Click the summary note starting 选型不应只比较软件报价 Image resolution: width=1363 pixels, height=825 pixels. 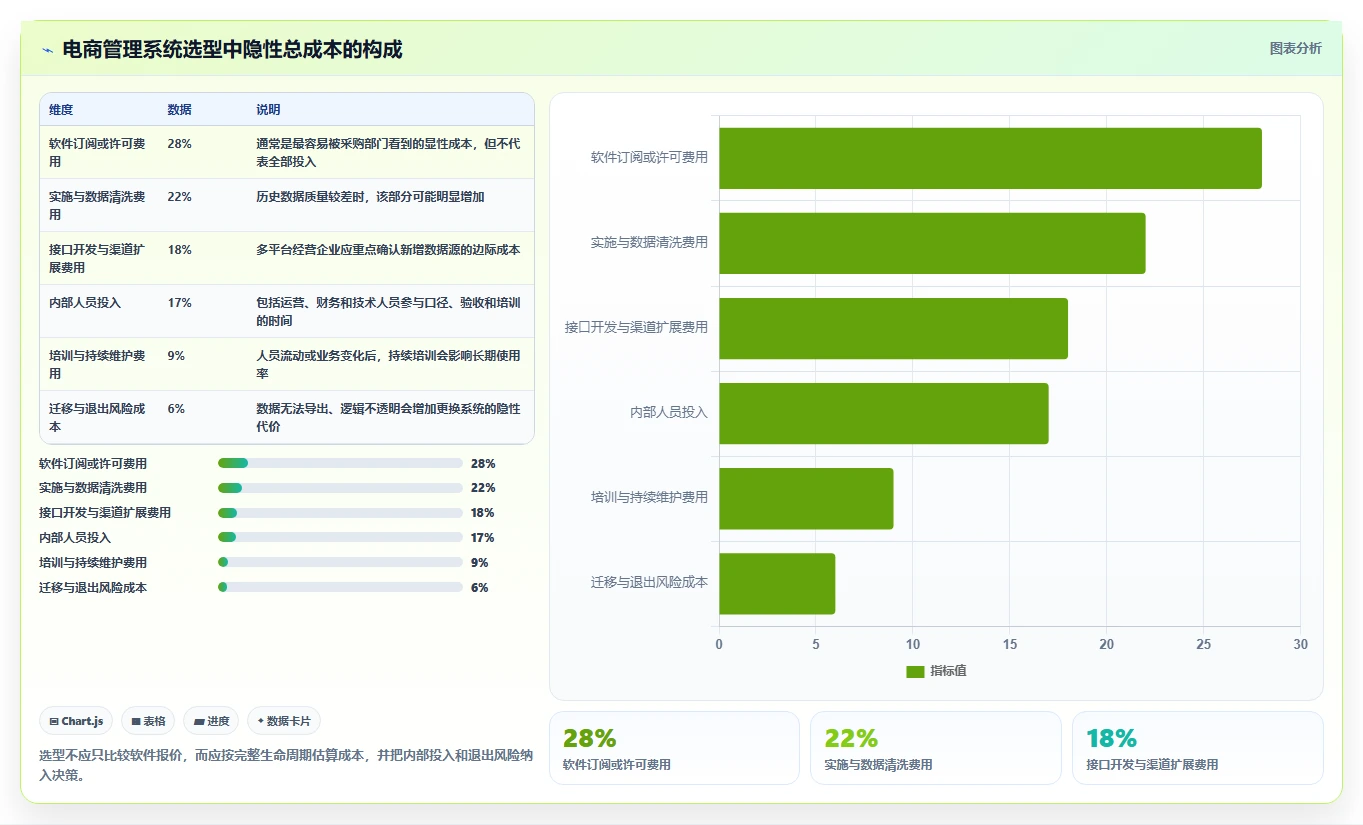point(286,765)
